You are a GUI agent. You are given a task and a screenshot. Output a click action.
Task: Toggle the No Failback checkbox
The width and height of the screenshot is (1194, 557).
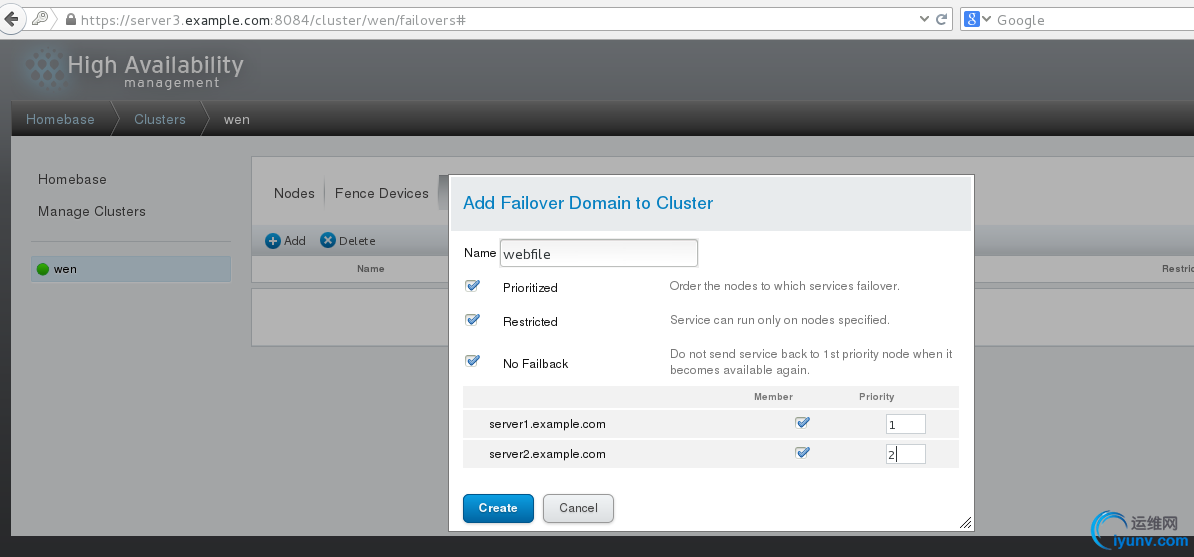coord(472,361)
